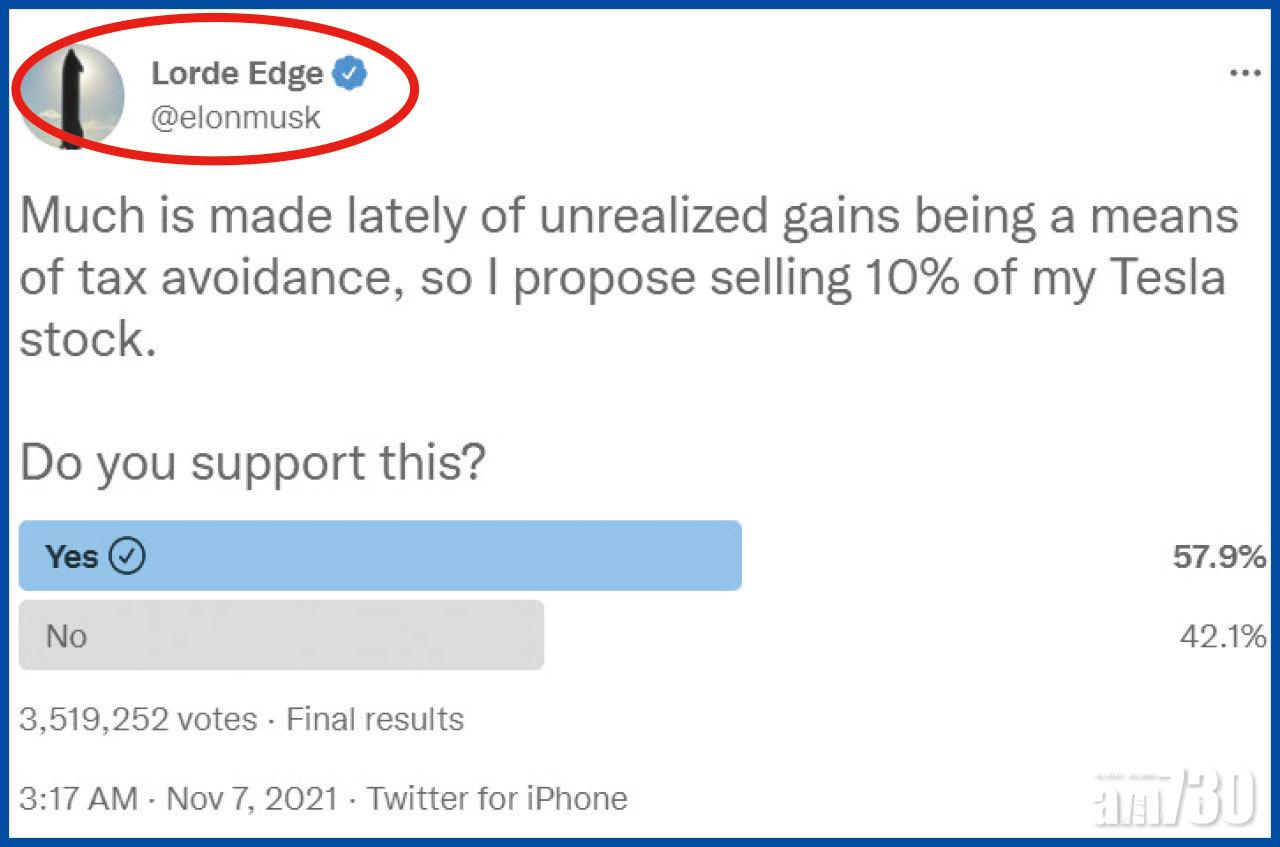Click the checkmark icon beside Yes
This screenshot has width=1280, height=847.
coord(127,556)
